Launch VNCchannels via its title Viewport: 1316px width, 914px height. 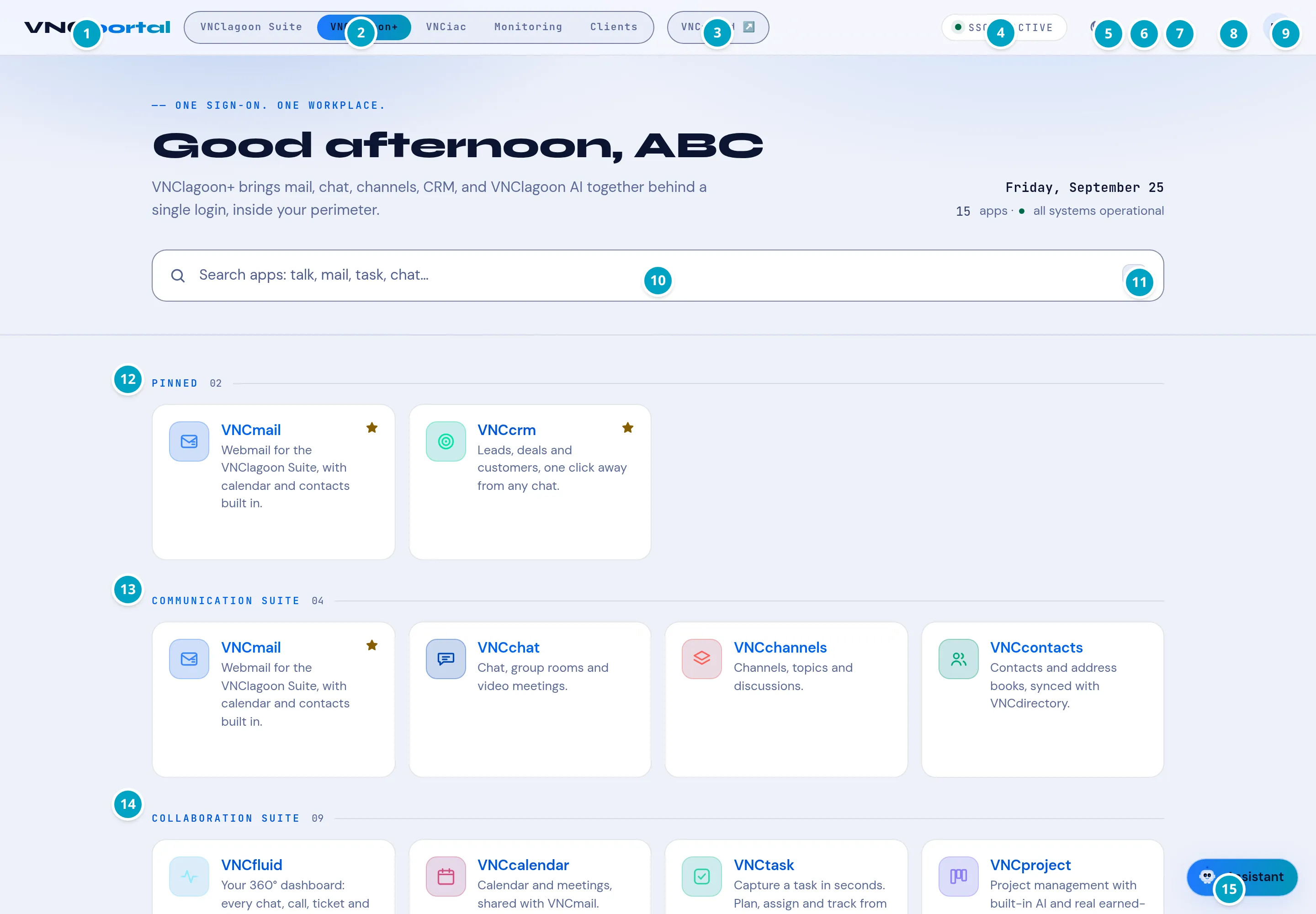(x=780, y=648)
